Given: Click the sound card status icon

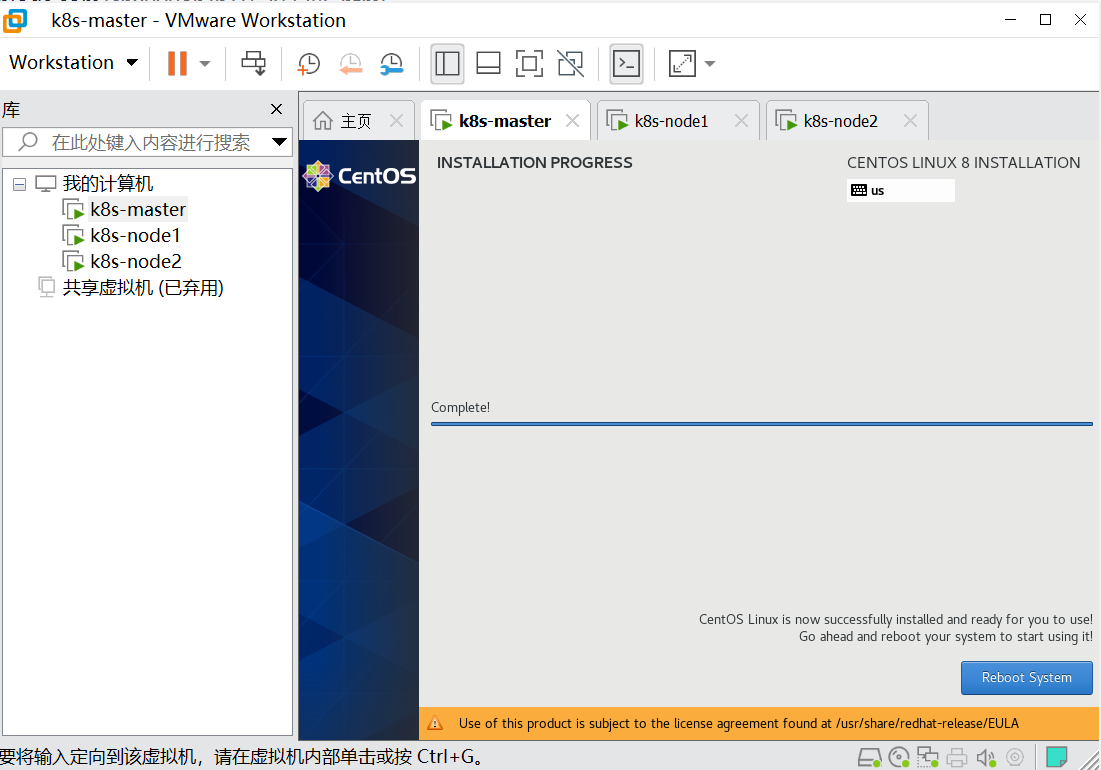Looking at the screenshot, I should click(986, 757).
